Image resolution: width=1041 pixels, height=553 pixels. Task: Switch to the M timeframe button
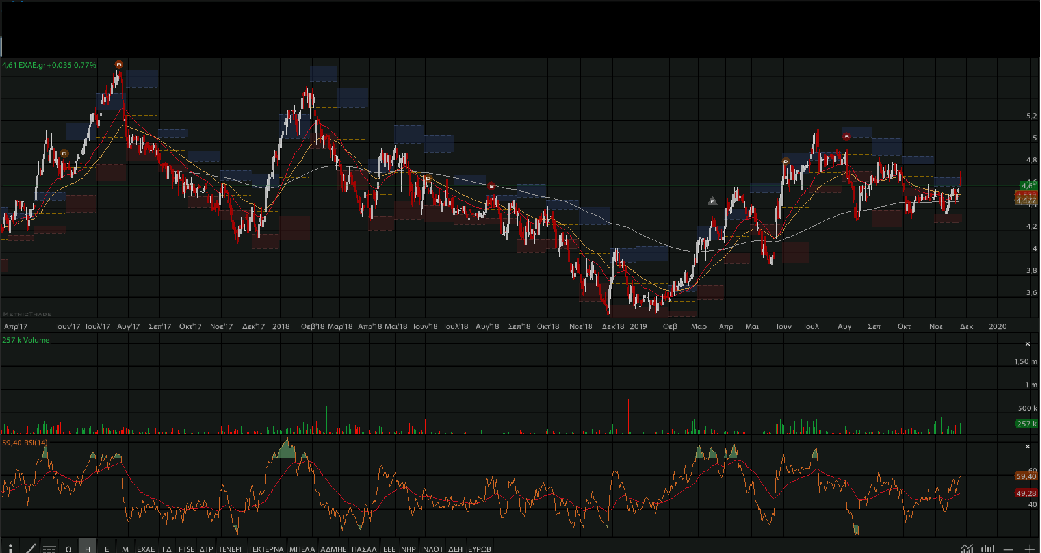click(x=125, y=548)
